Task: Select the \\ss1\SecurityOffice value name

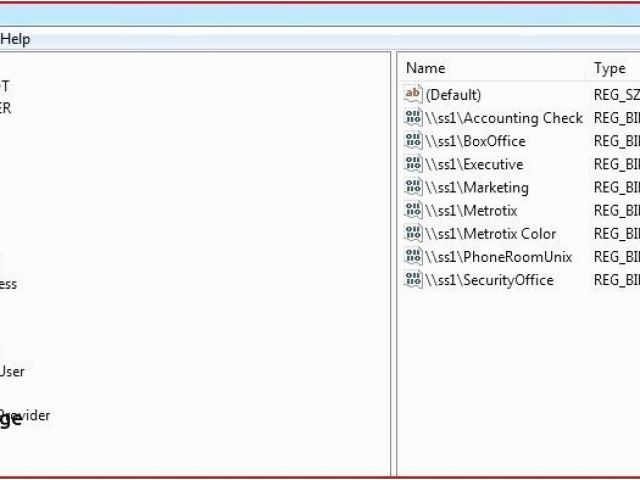Action: pyautogui.click(x=489, y=280)
